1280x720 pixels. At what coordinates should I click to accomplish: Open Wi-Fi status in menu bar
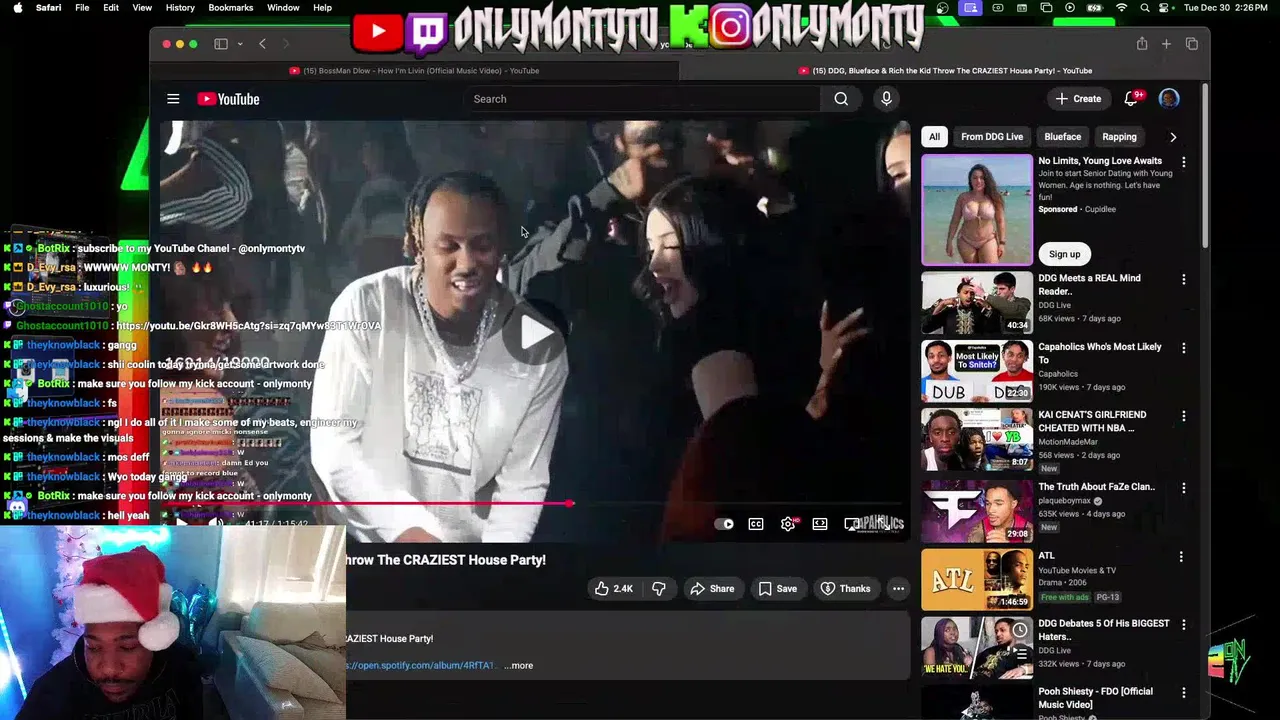(1121, 8)
